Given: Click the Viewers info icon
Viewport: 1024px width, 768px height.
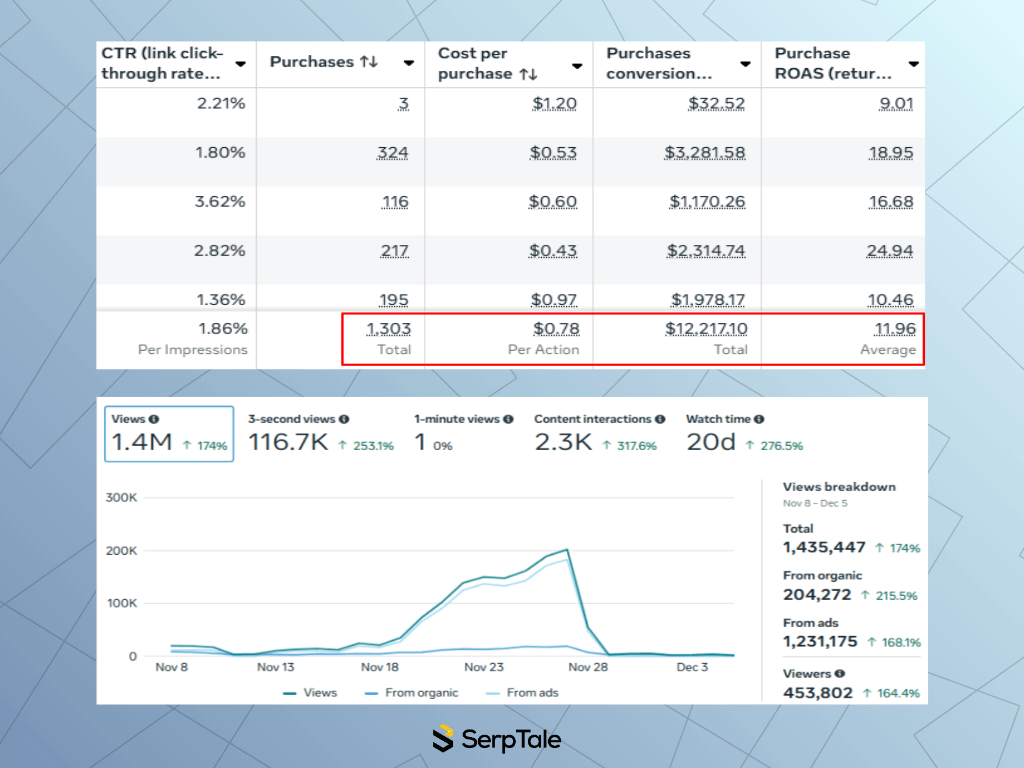Looking at the screenshot, I should click(840, 673).
